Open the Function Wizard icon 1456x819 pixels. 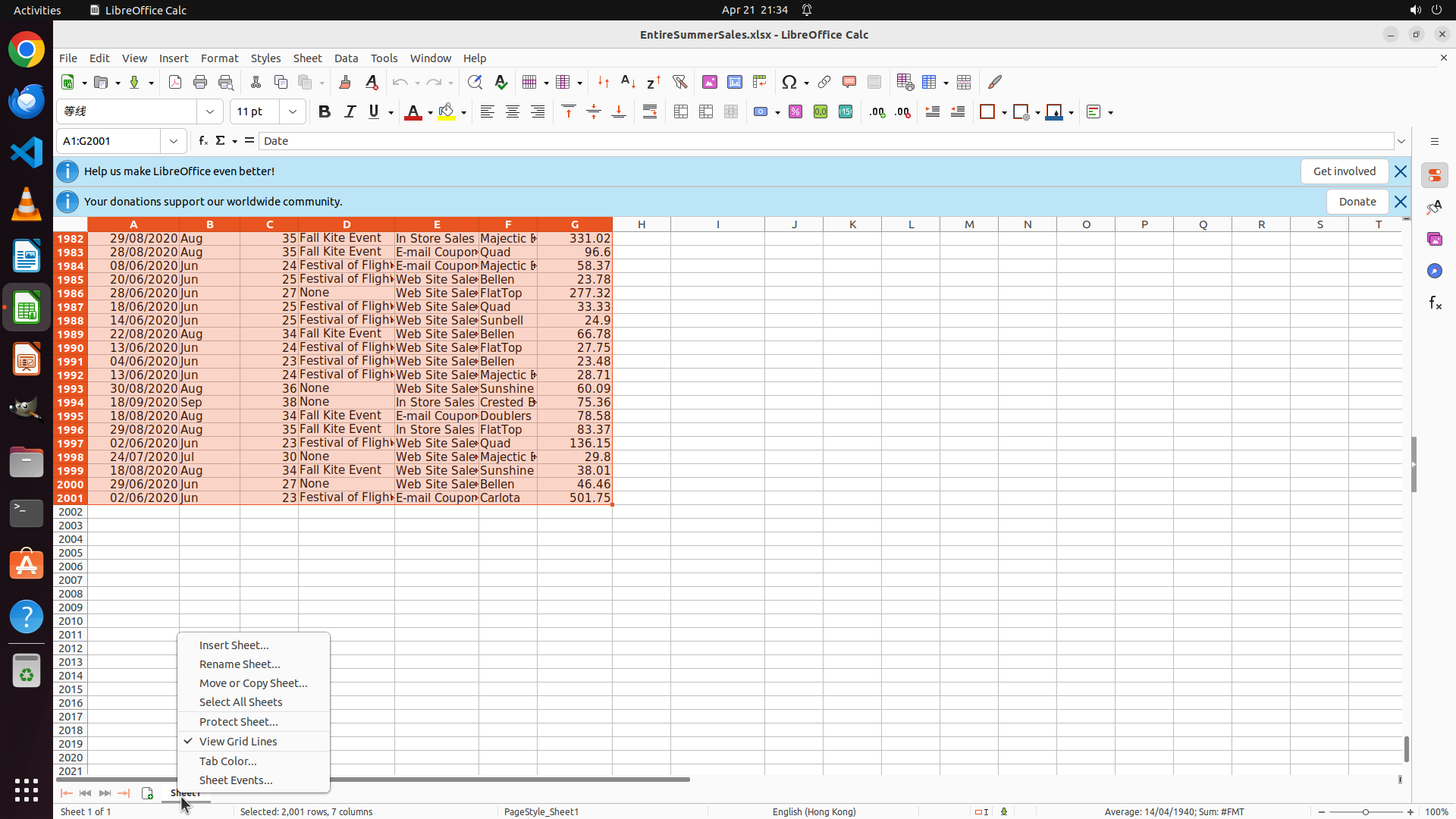click(x=202, y=141)
